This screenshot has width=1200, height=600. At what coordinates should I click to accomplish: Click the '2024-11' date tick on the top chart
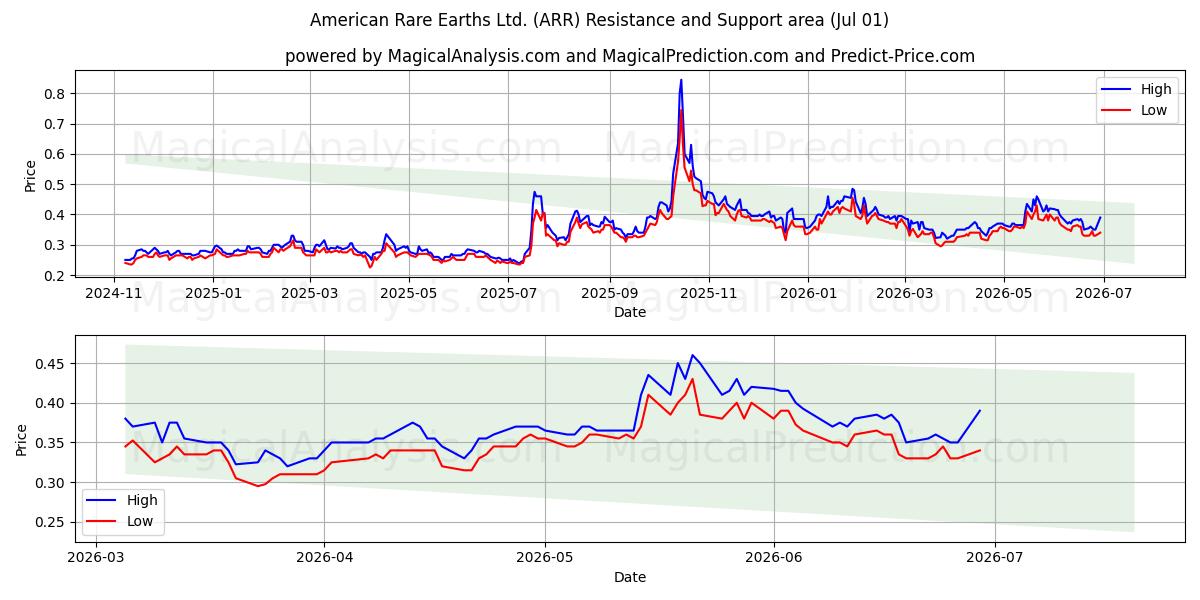point(114,293)
